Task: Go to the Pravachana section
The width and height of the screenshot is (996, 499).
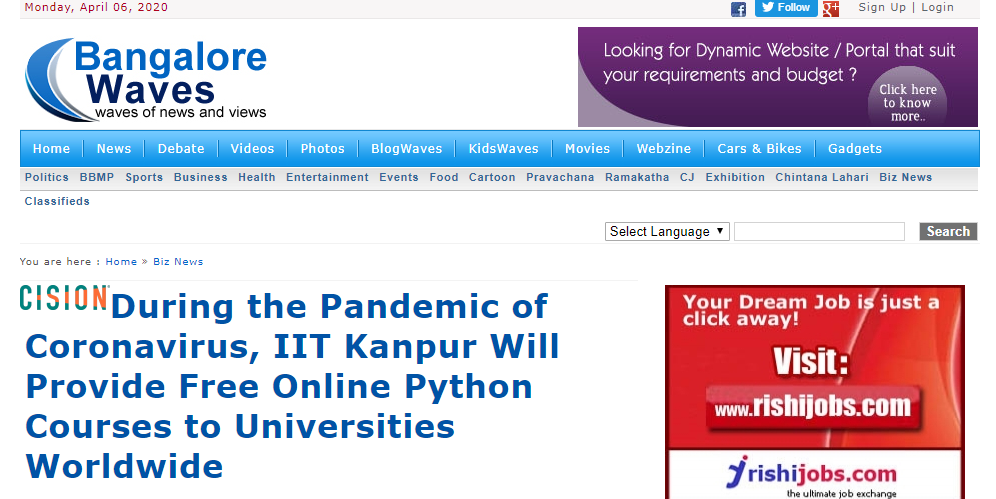Action: (560, 177)
